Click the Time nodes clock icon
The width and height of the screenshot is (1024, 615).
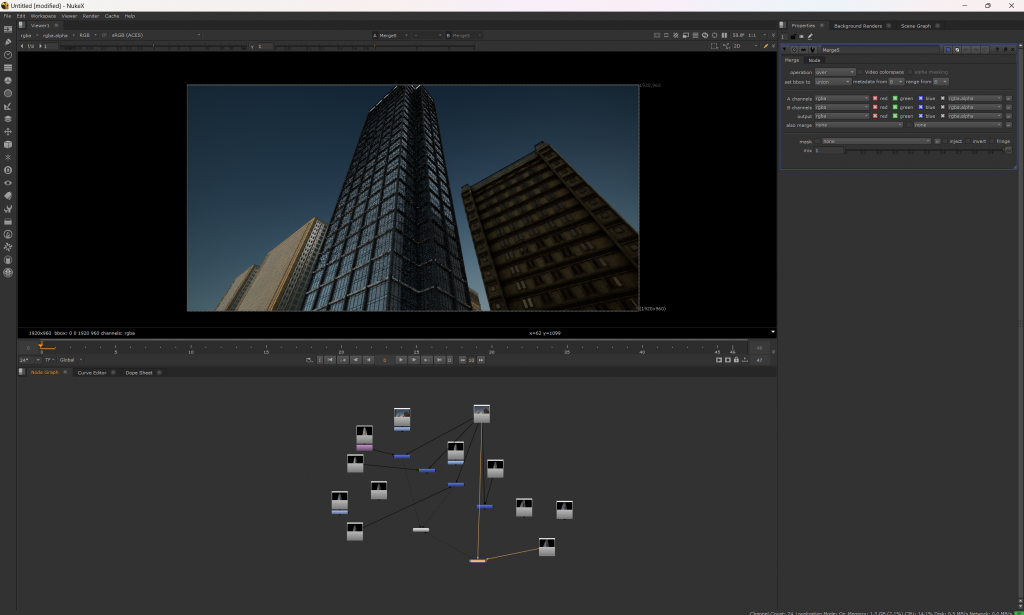8,55
